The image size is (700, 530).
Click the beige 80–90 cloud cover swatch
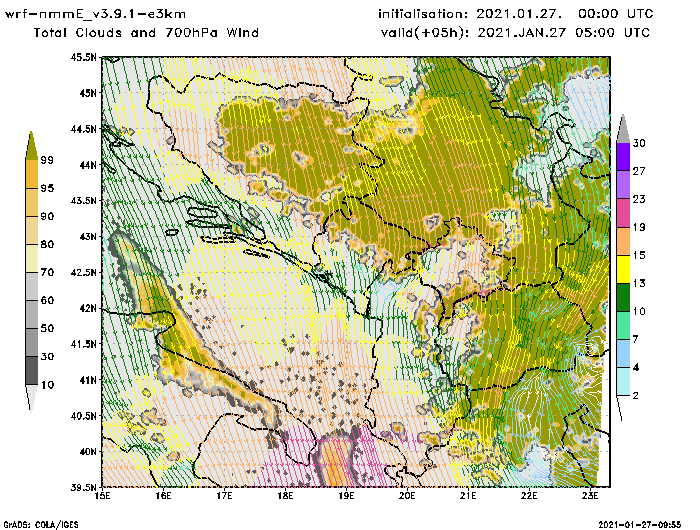tap(31, 230)
